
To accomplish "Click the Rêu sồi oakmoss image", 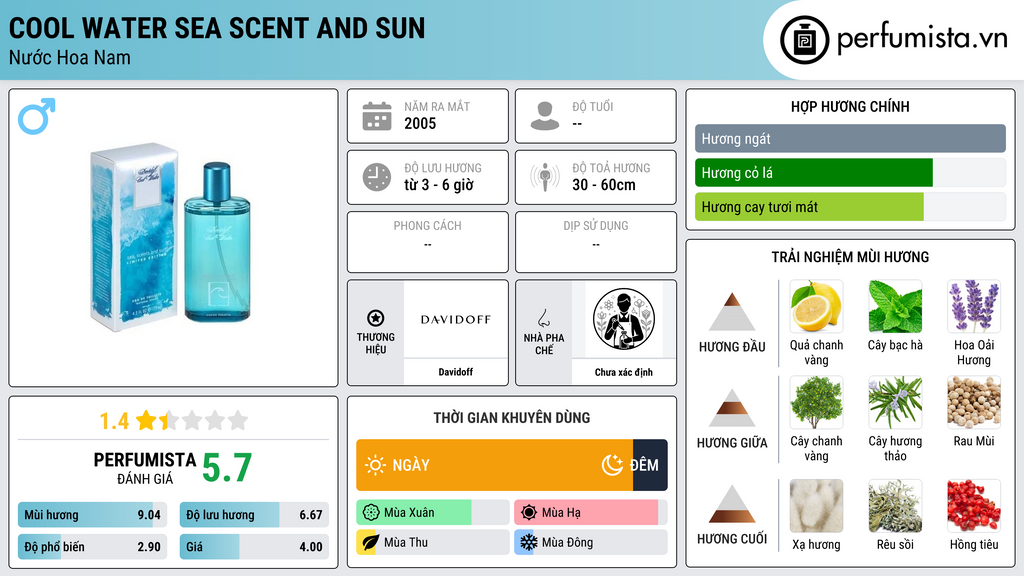I will click(x=895, y=506).
